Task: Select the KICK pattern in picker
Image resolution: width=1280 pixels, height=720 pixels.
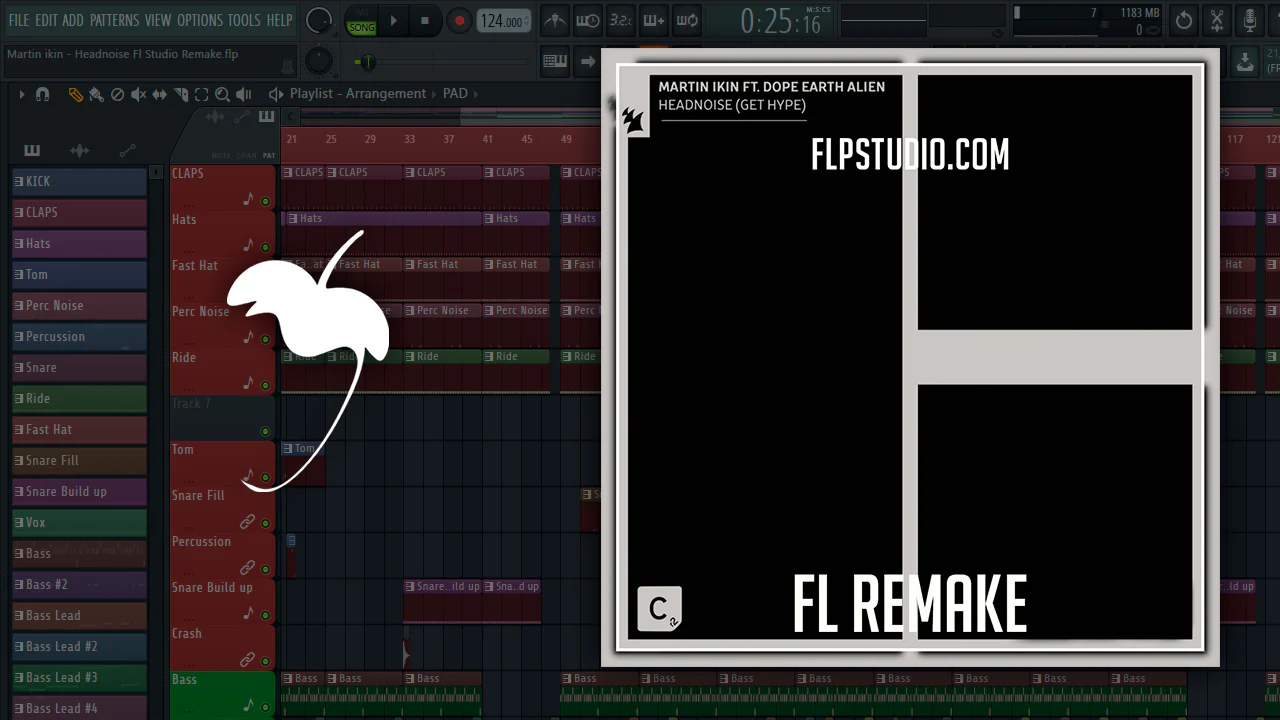Action: tap(80, 181)
